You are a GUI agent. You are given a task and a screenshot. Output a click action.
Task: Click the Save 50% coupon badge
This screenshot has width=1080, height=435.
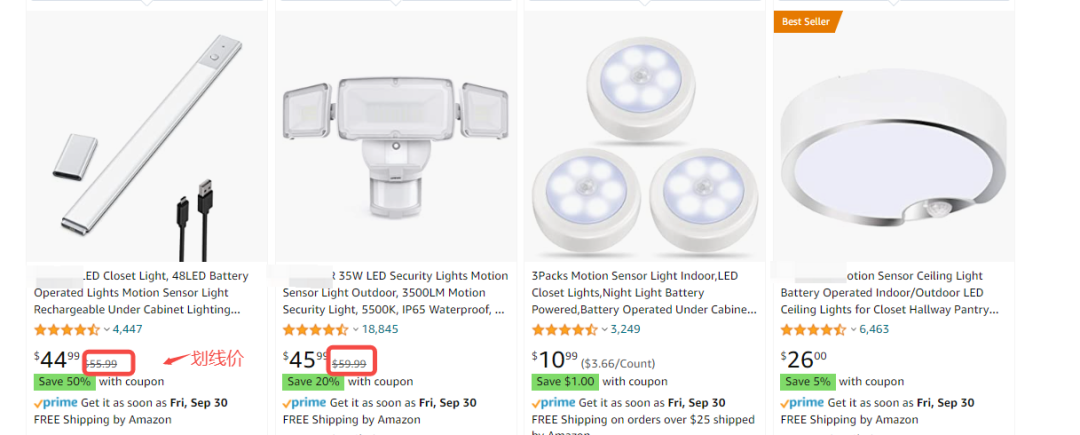(63, 381)
